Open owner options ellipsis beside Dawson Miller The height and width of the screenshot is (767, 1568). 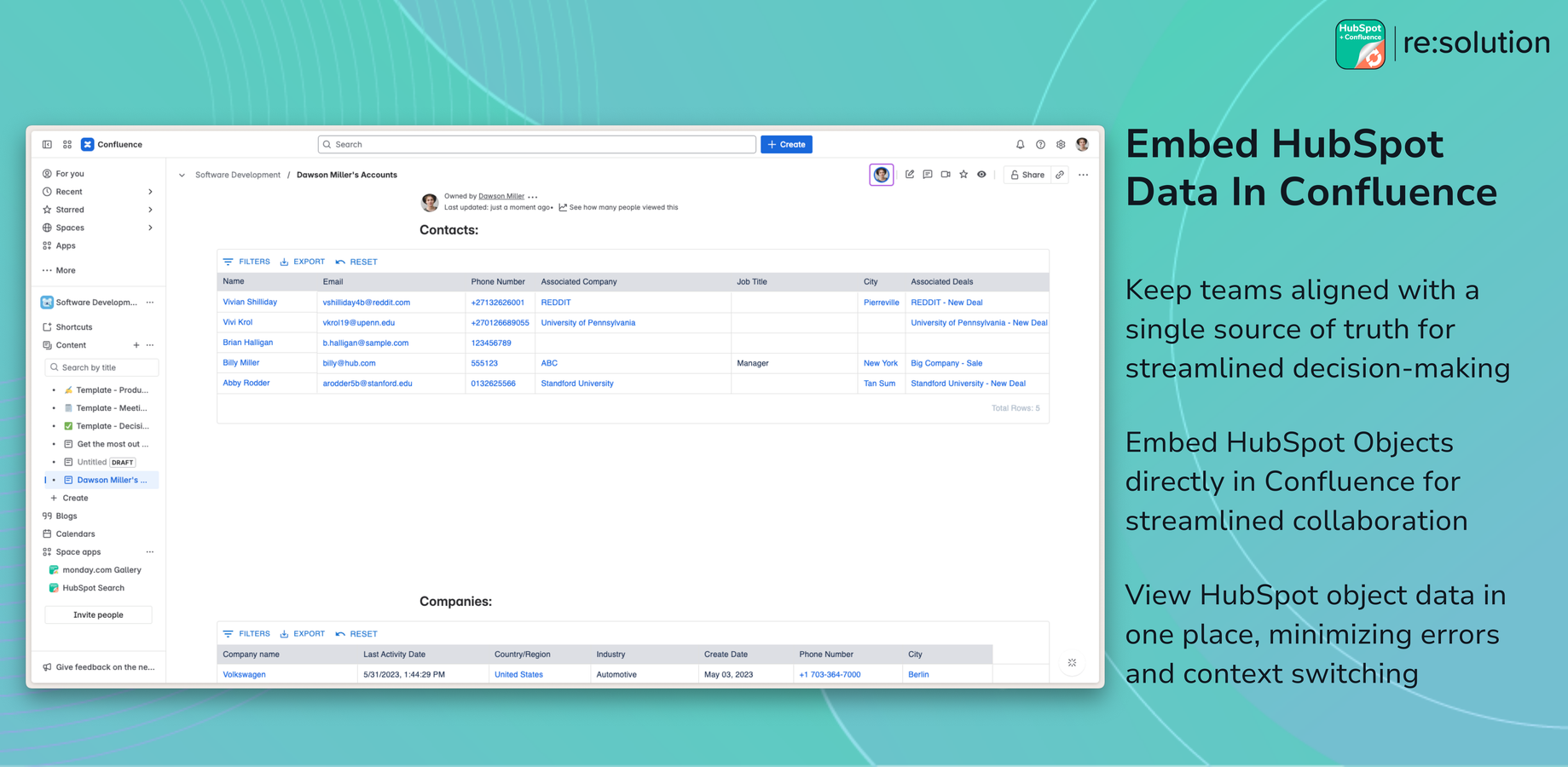(x=533, y=197)
